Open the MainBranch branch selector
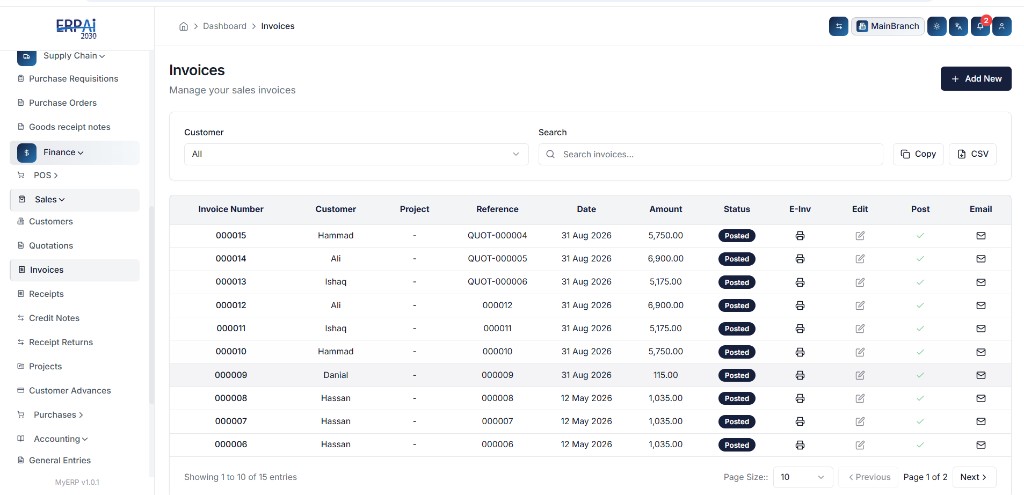This screenshot has width=1024, height=495. [888, 26]
